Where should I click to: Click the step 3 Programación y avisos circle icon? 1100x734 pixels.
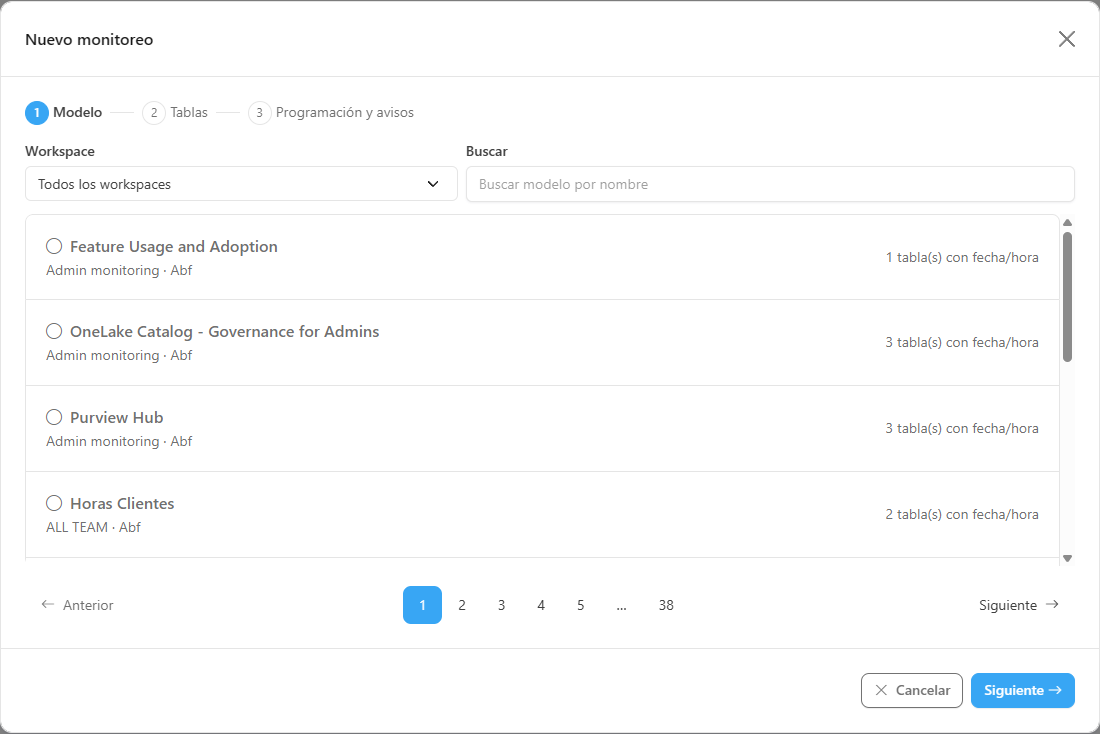(260, 113)
